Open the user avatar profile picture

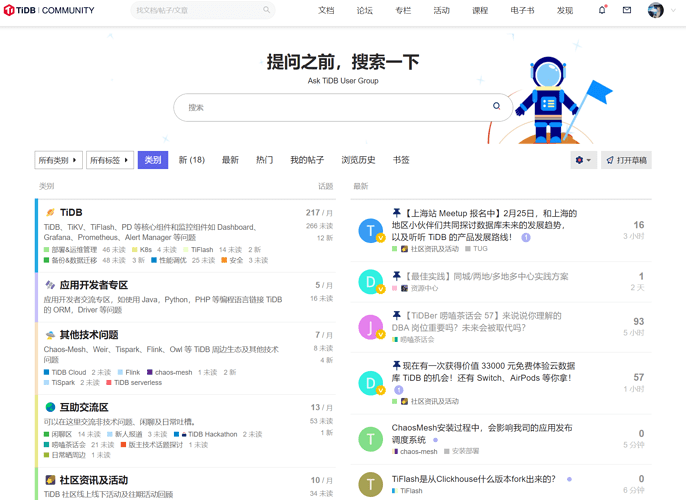(x=655, y=10)
